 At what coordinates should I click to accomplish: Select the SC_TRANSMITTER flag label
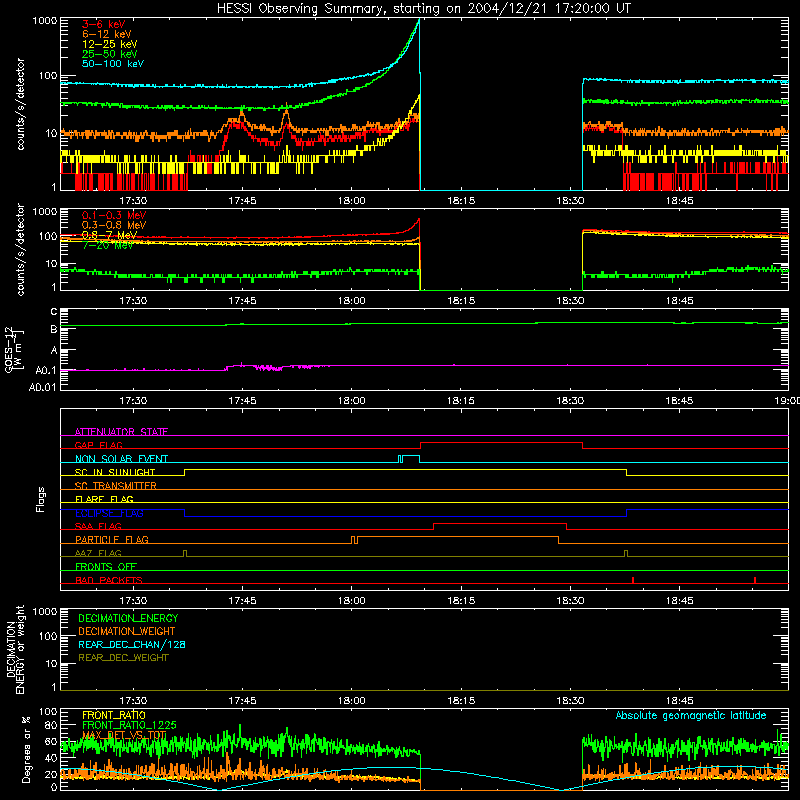pyautogui.click(x=115, y=486)
